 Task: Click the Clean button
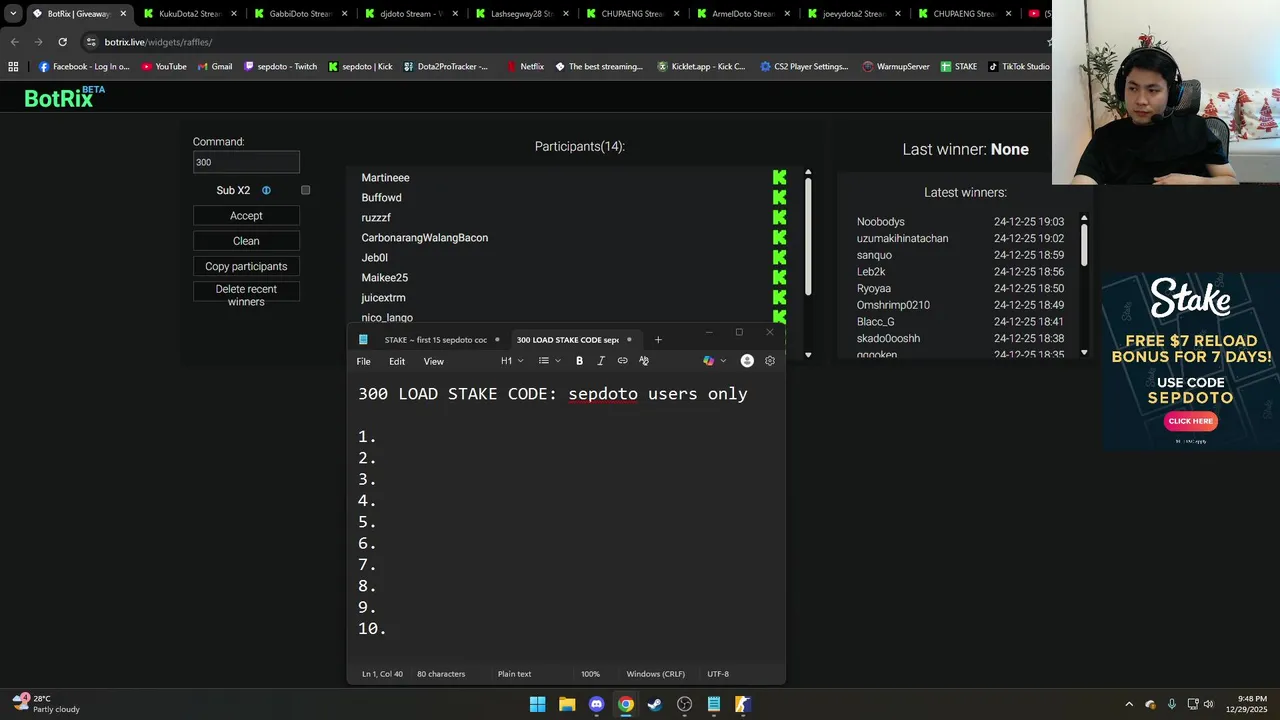[x=246, y=241]
